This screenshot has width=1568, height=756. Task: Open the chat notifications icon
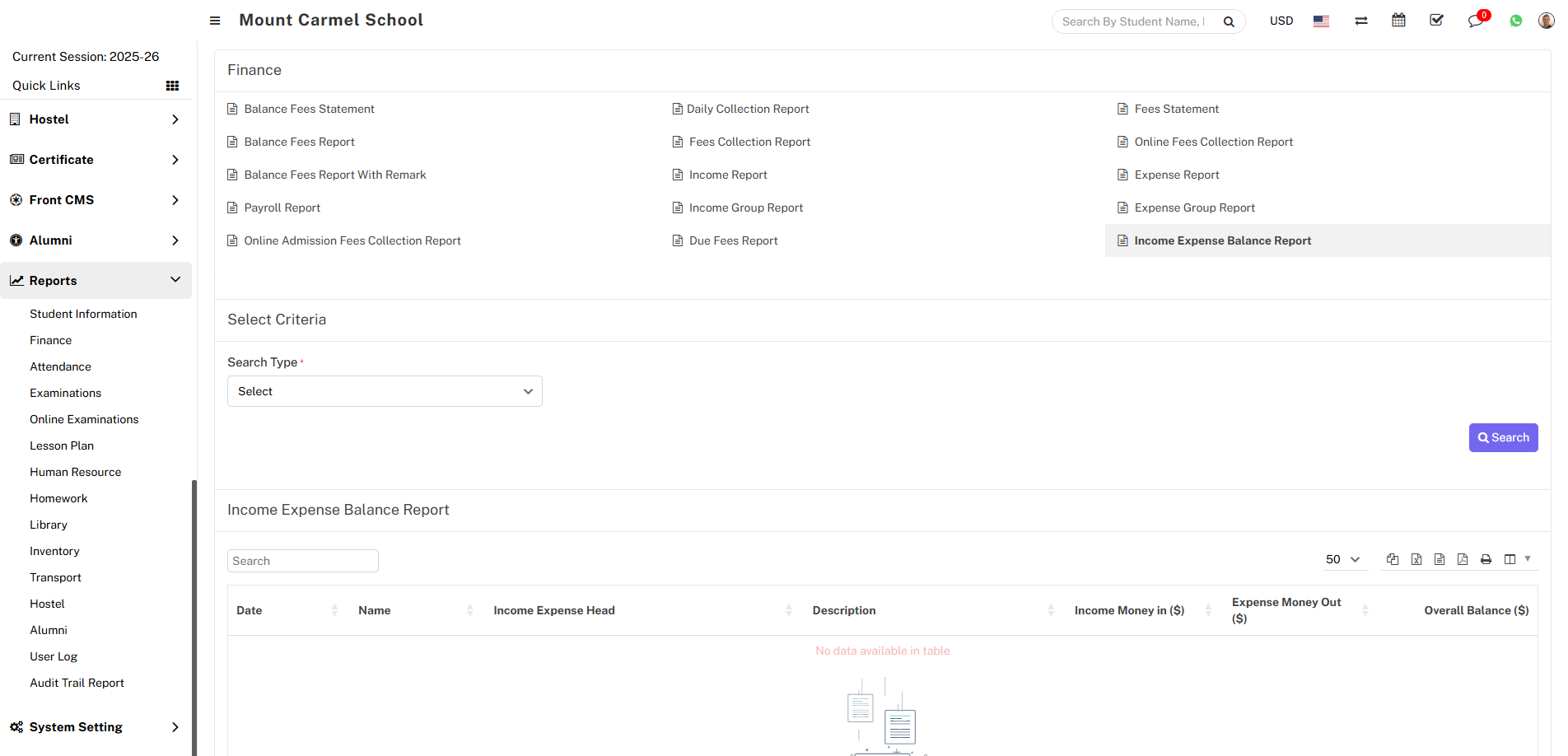click(x=1475, y=21)
